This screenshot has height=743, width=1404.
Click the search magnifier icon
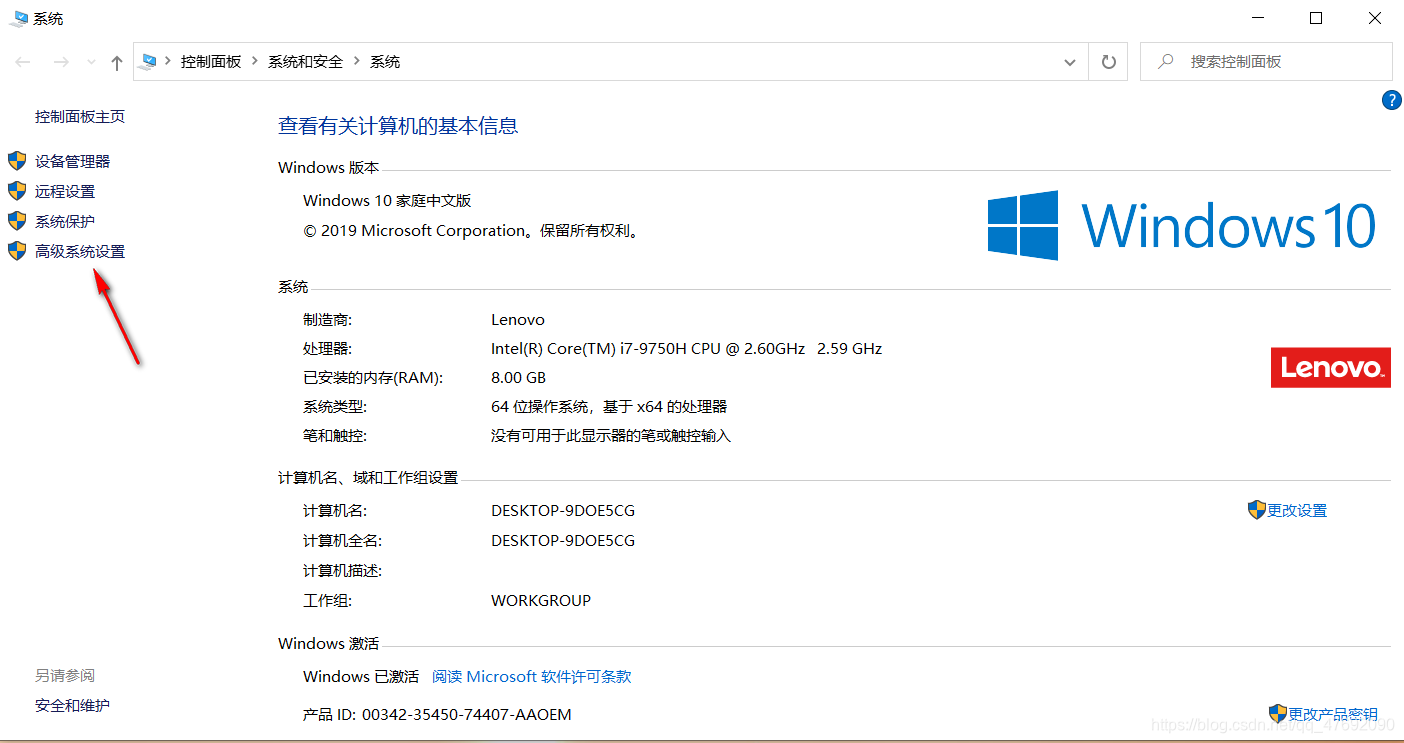tap(1165, 62)
